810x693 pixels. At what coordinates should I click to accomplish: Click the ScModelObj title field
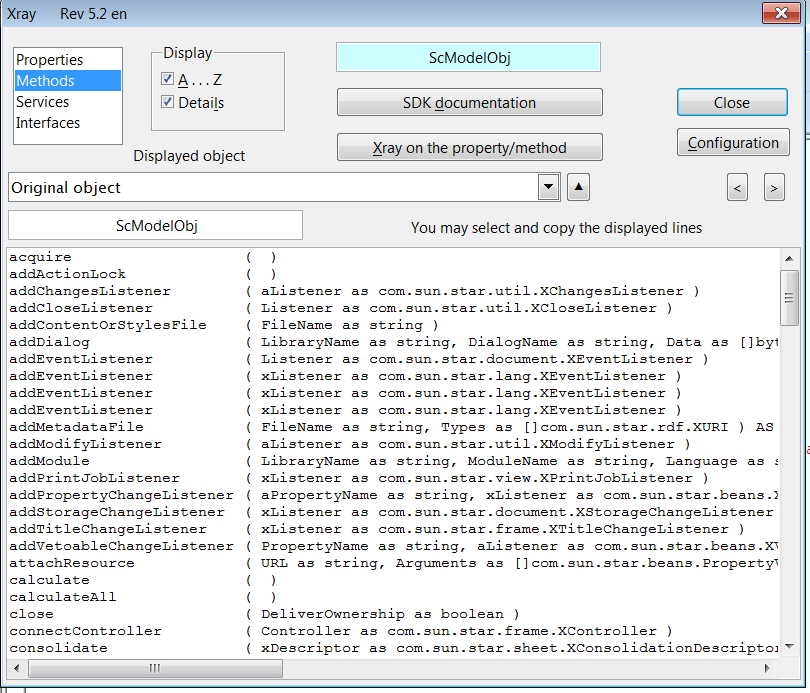[468, 57]
